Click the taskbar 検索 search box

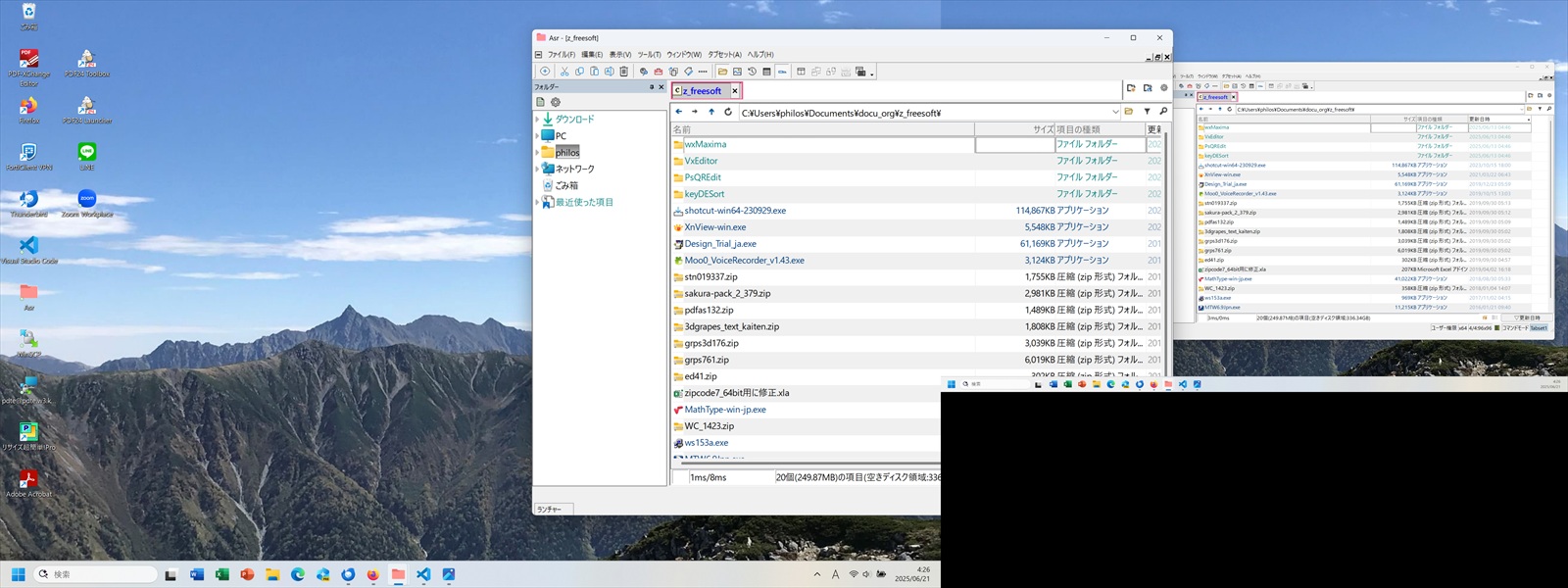[x=95, y=574]
